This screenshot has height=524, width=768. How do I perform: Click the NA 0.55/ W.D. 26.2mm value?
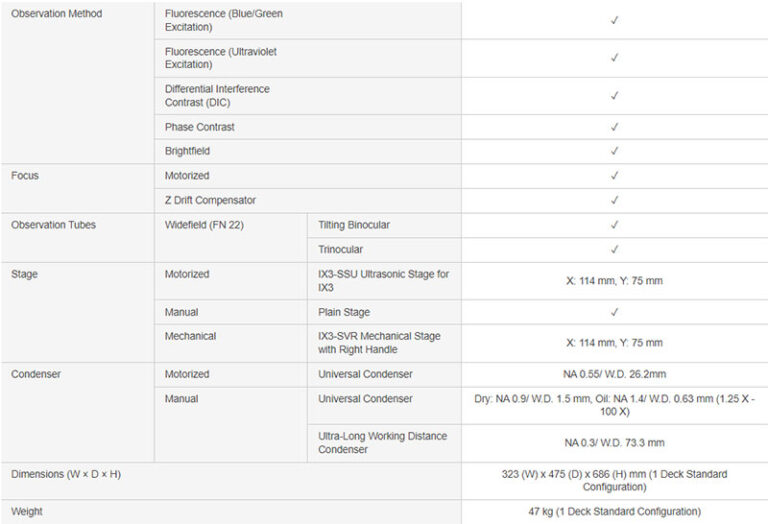[614, 374]
